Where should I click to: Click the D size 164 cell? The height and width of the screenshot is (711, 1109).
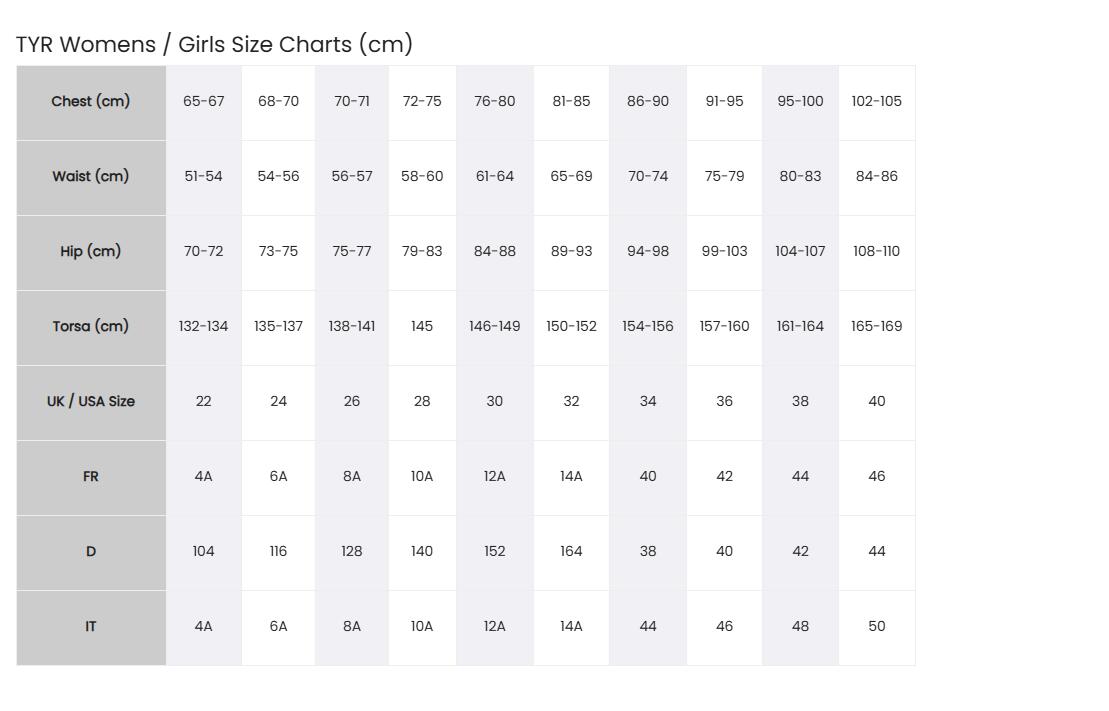pos(571,553)
